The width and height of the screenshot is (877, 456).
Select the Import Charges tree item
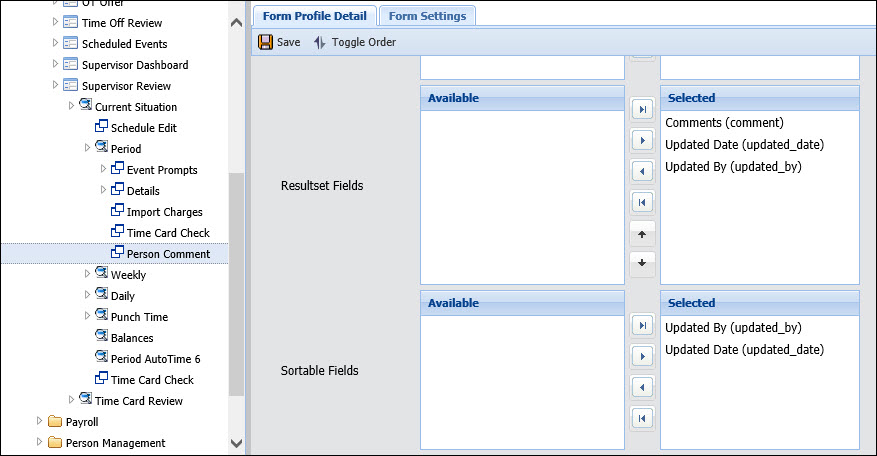tap(164, 212)
